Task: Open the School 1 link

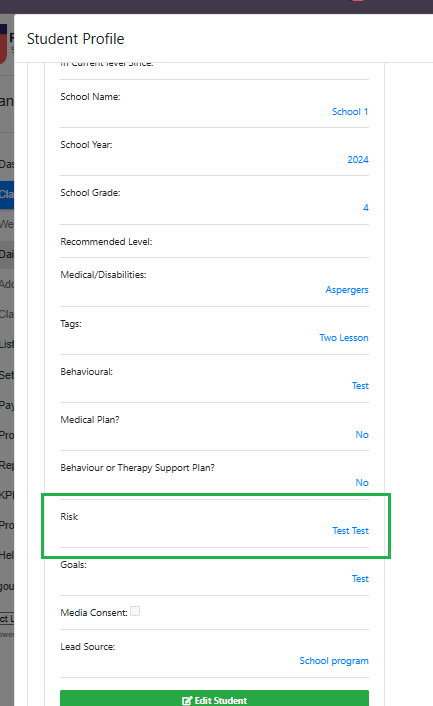Action: pyautogui.click(x=350, y=112)
